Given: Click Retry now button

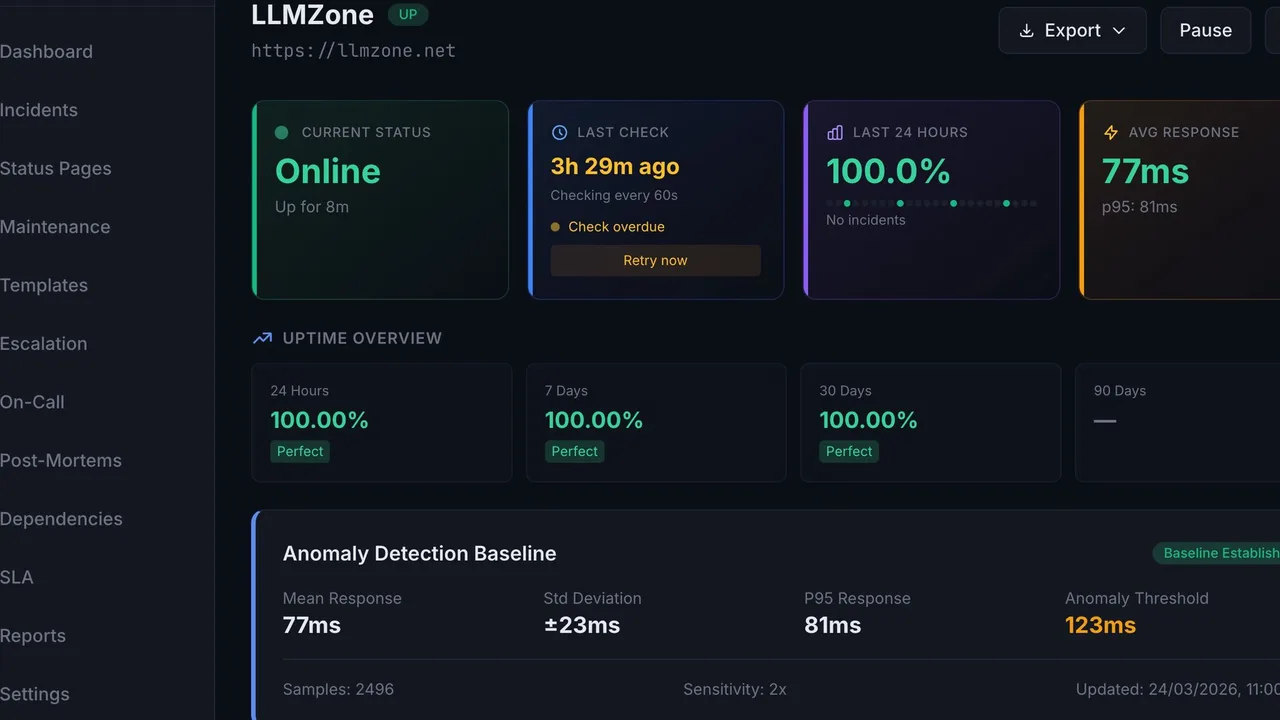Looking at the screenshot, I should 655,260.
